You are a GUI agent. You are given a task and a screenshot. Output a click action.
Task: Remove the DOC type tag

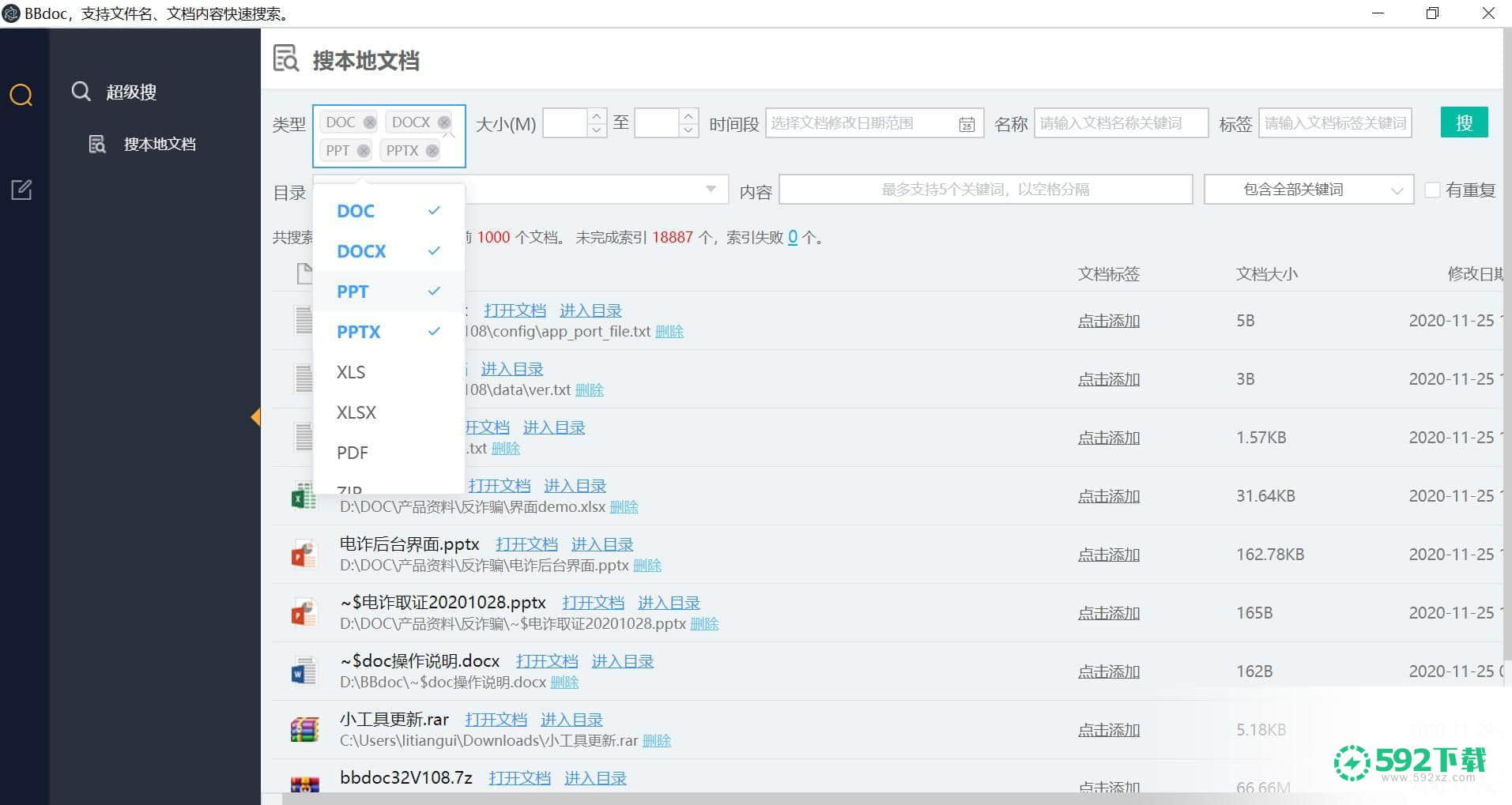point(370,122)
